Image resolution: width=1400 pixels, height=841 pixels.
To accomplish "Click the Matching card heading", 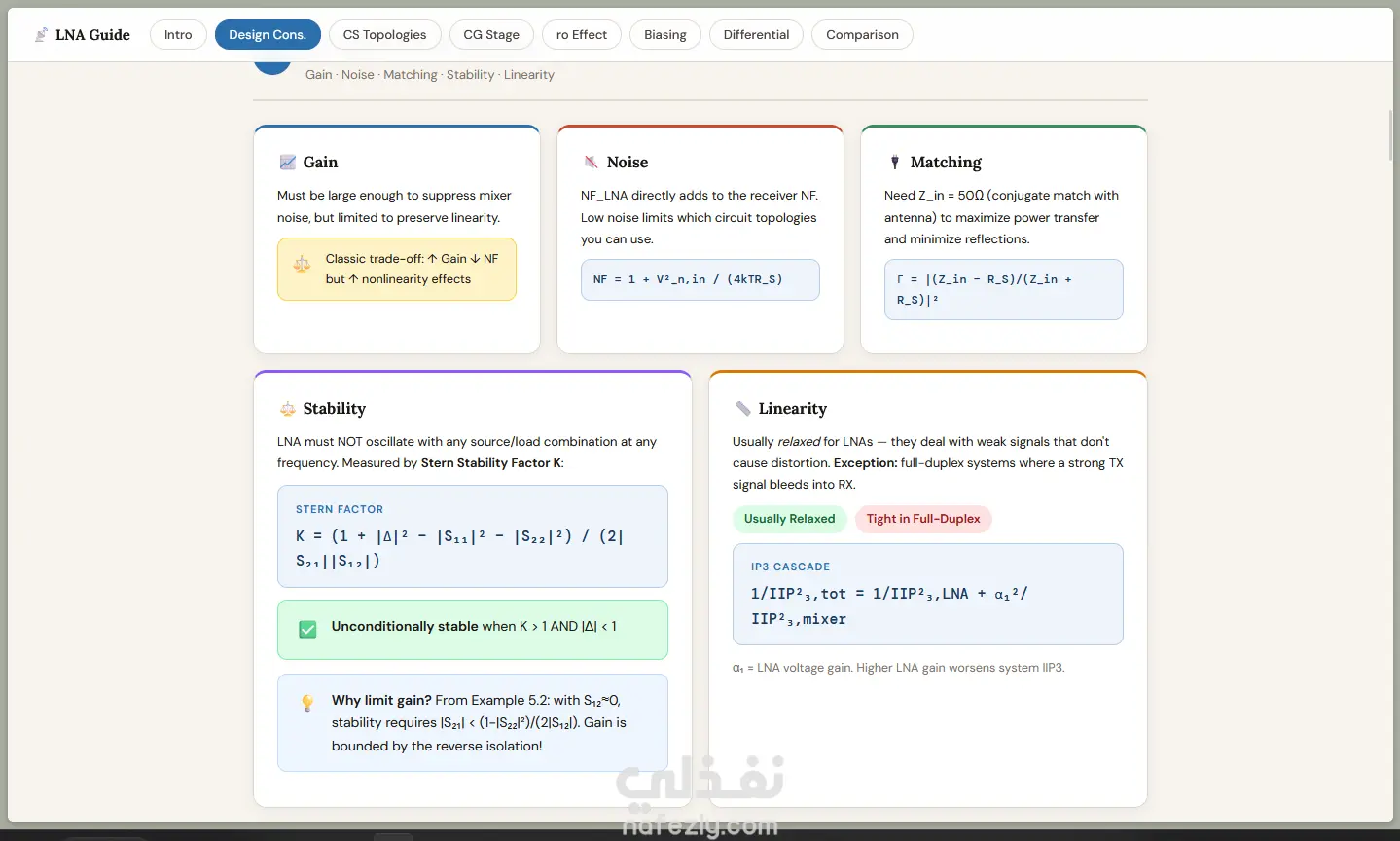I will click(946, 163).
